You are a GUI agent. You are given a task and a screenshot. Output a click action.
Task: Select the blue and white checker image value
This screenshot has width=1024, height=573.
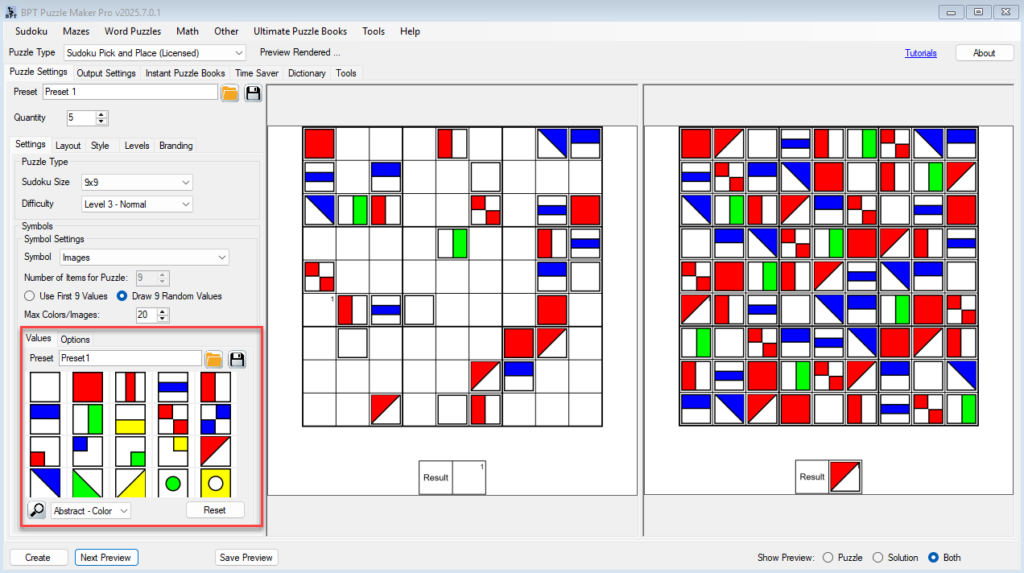coord(216,419)
